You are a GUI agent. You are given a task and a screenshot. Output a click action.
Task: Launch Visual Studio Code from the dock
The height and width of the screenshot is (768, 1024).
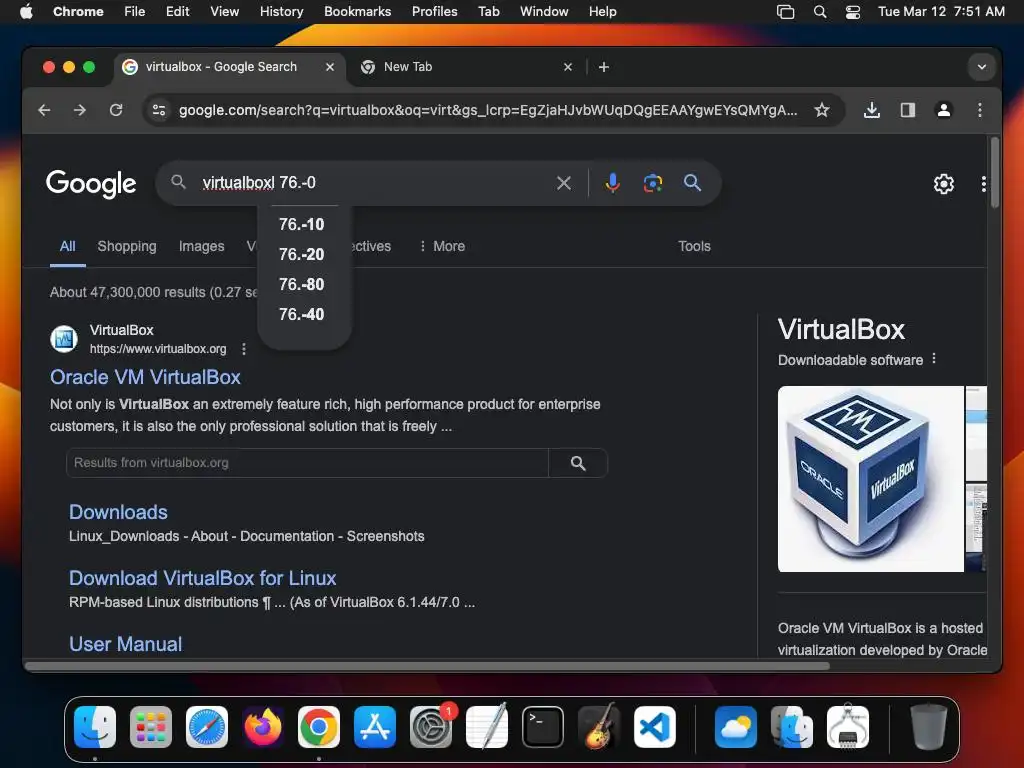tap(655, 727)
